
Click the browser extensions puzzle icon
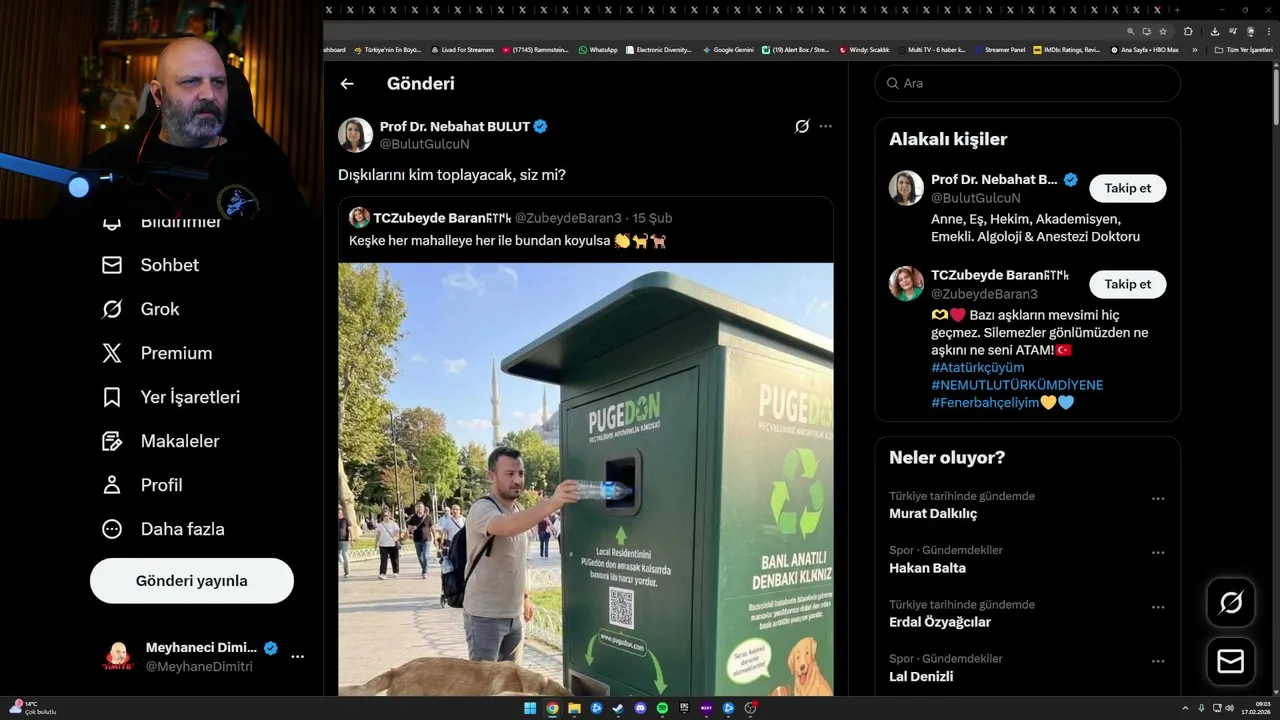click(1188, 31)
